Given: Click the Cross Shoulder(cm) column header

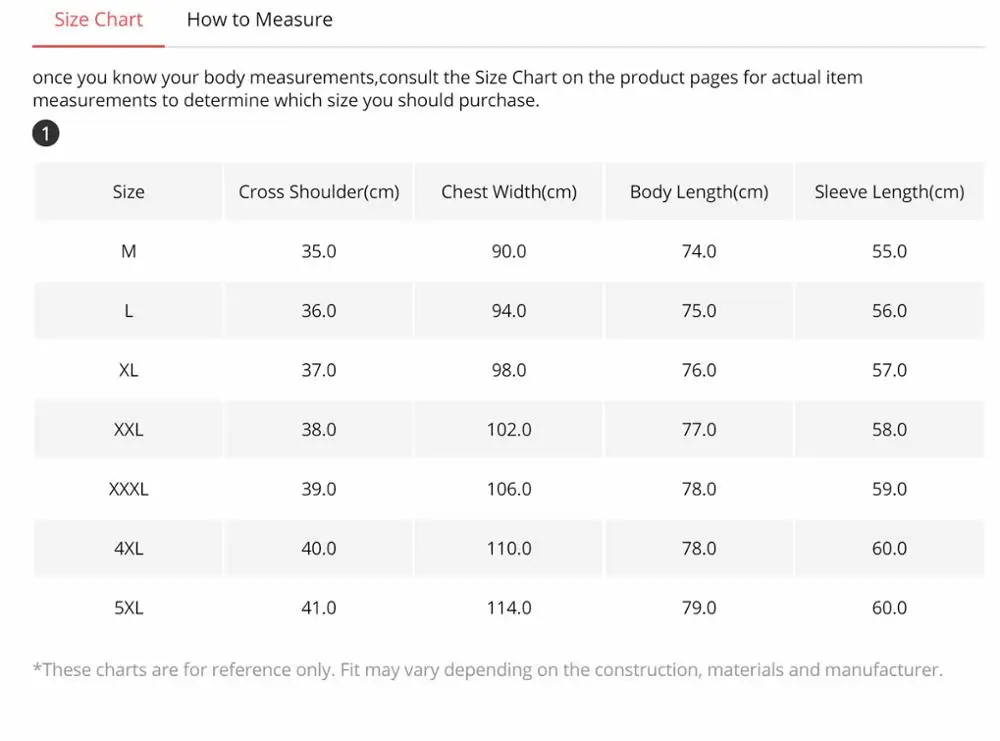Looking at the screenshot, I should 319,192.
